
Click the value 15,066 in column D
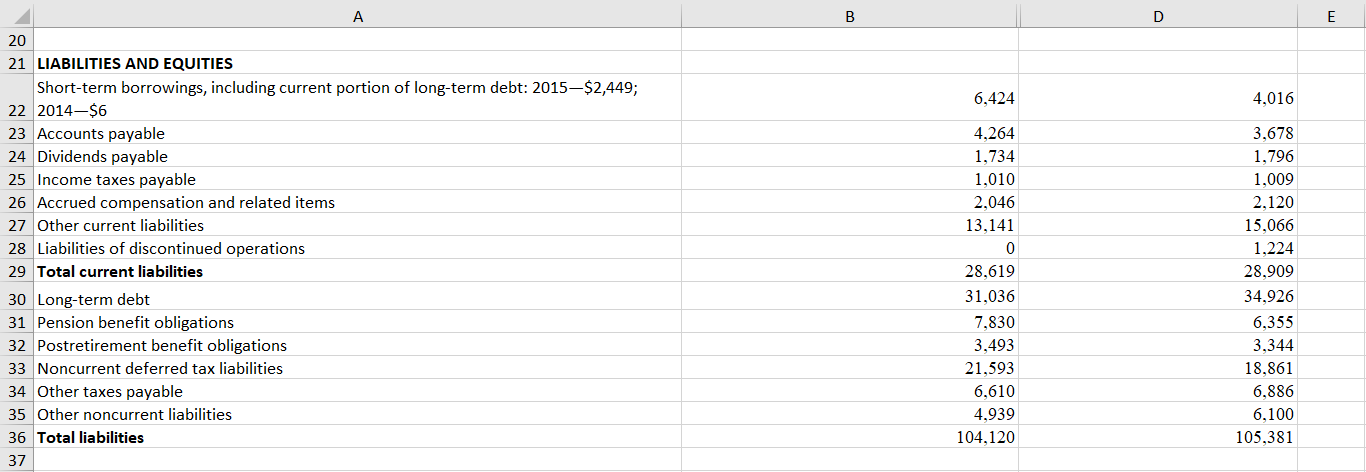(1269, 226)
